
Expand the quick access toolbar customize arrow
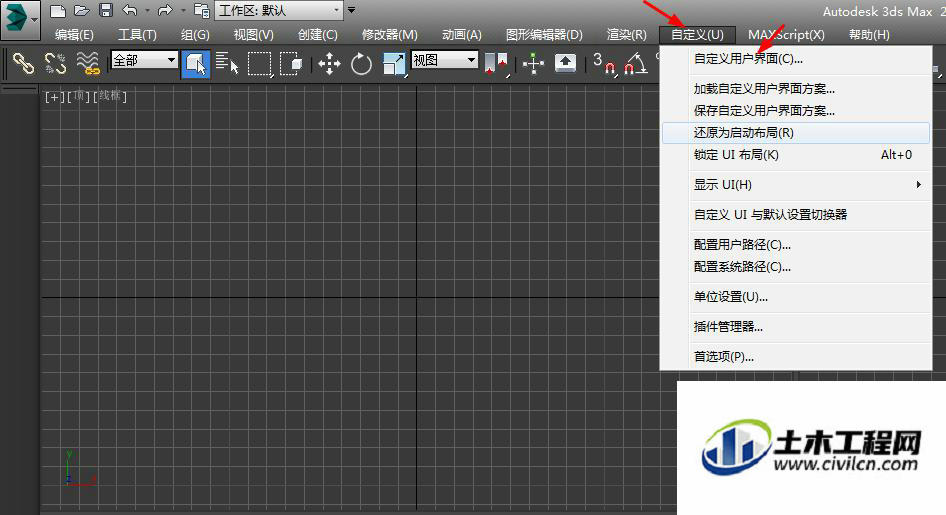point(351,10)
